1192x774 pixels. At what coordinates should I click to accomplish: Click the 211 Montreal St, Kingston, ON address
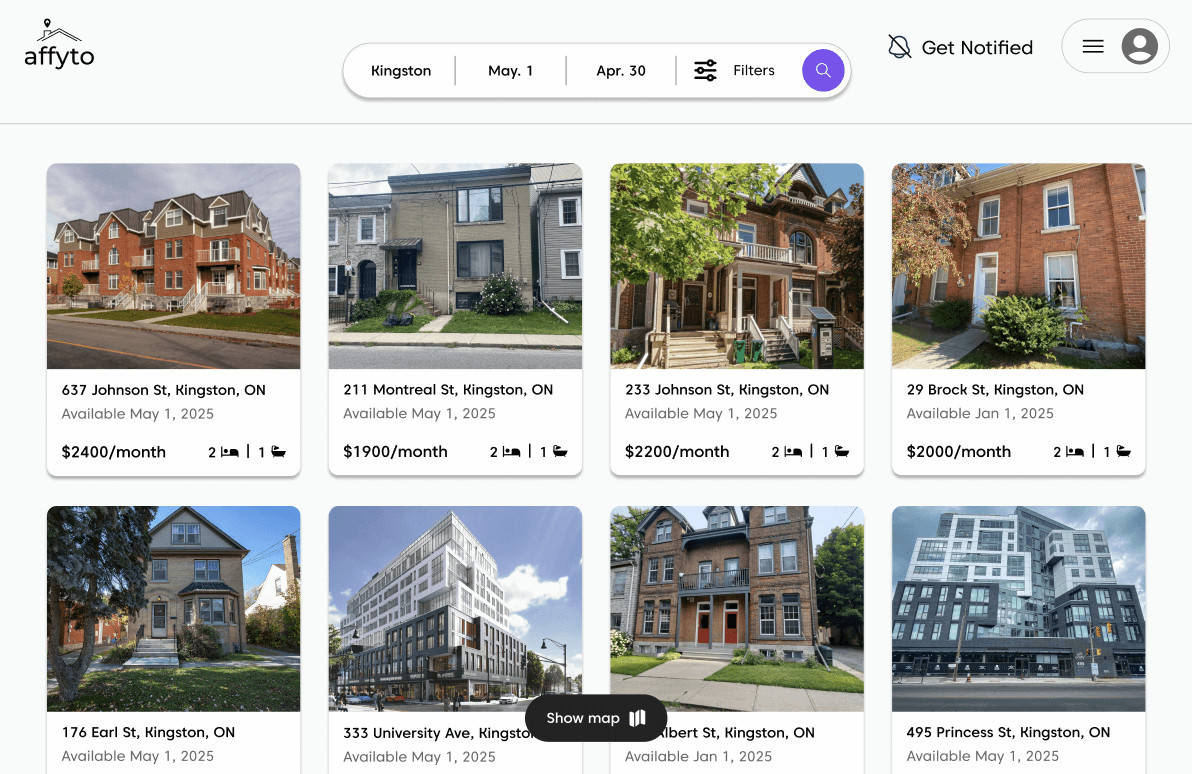pos(448,389)
